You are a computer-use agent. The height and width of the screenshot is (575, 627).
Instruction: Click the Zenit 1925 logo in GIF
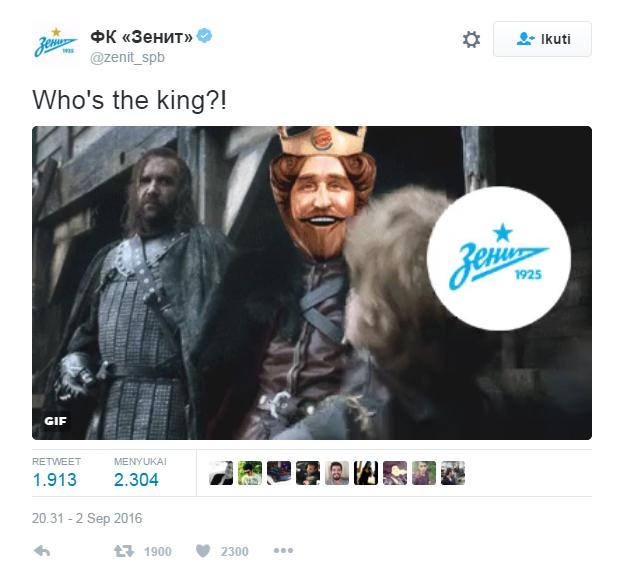coord(499,258)
